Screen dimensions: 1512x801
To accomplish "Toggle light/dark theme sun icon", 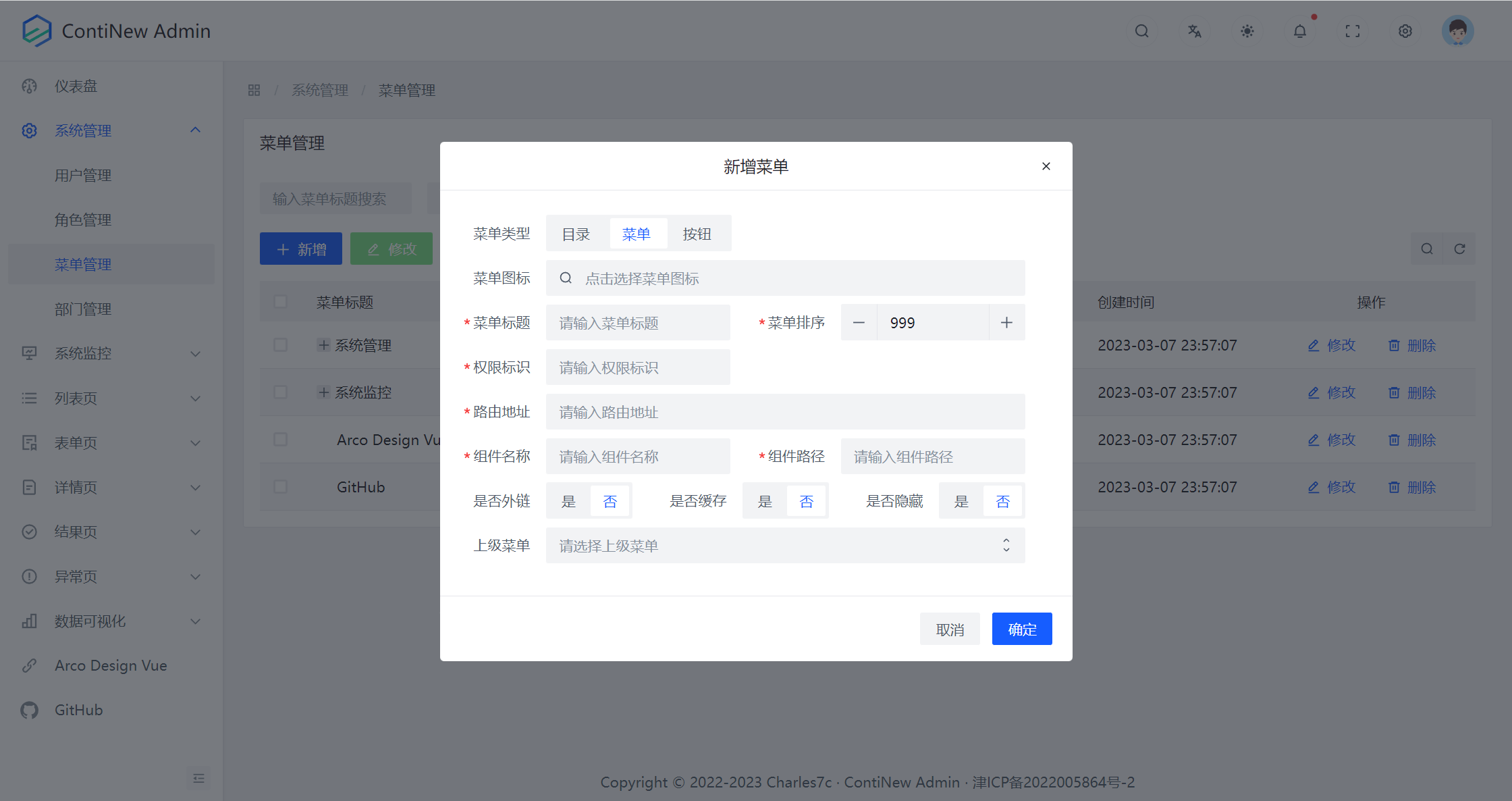I will pos(1247,31).
